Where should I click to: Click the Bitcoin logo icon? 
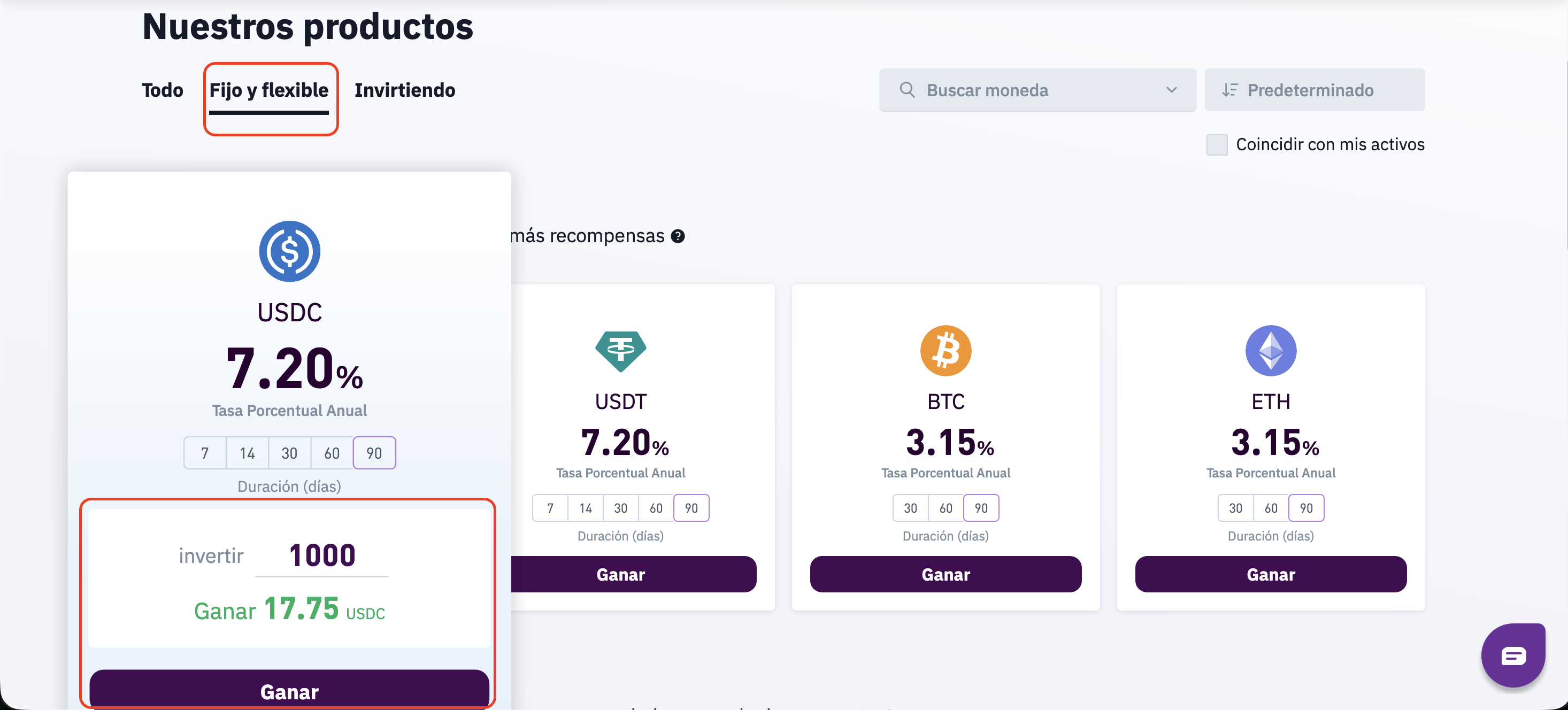point(946,350)
